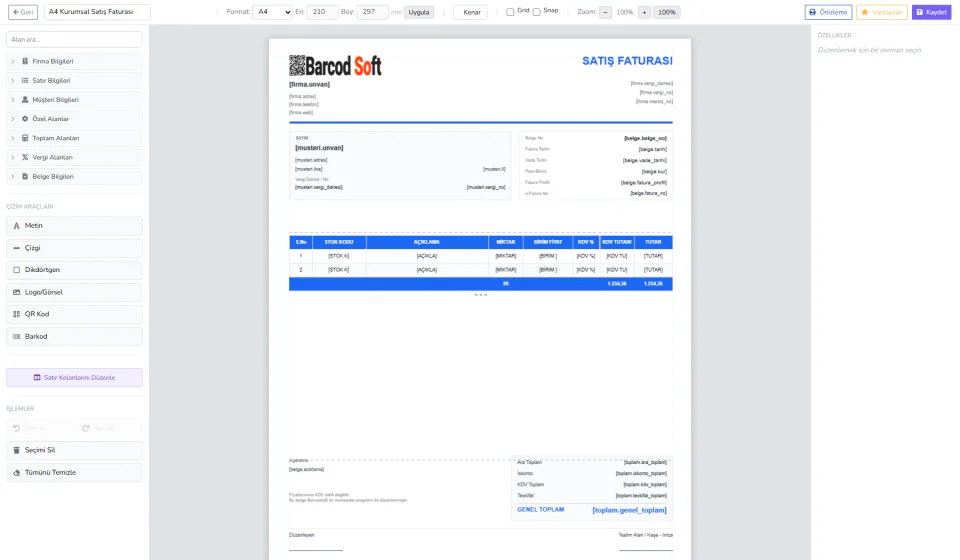Click the Varsayılan star icon
Viewport: 960px width, 560px height.
point(864,12)
